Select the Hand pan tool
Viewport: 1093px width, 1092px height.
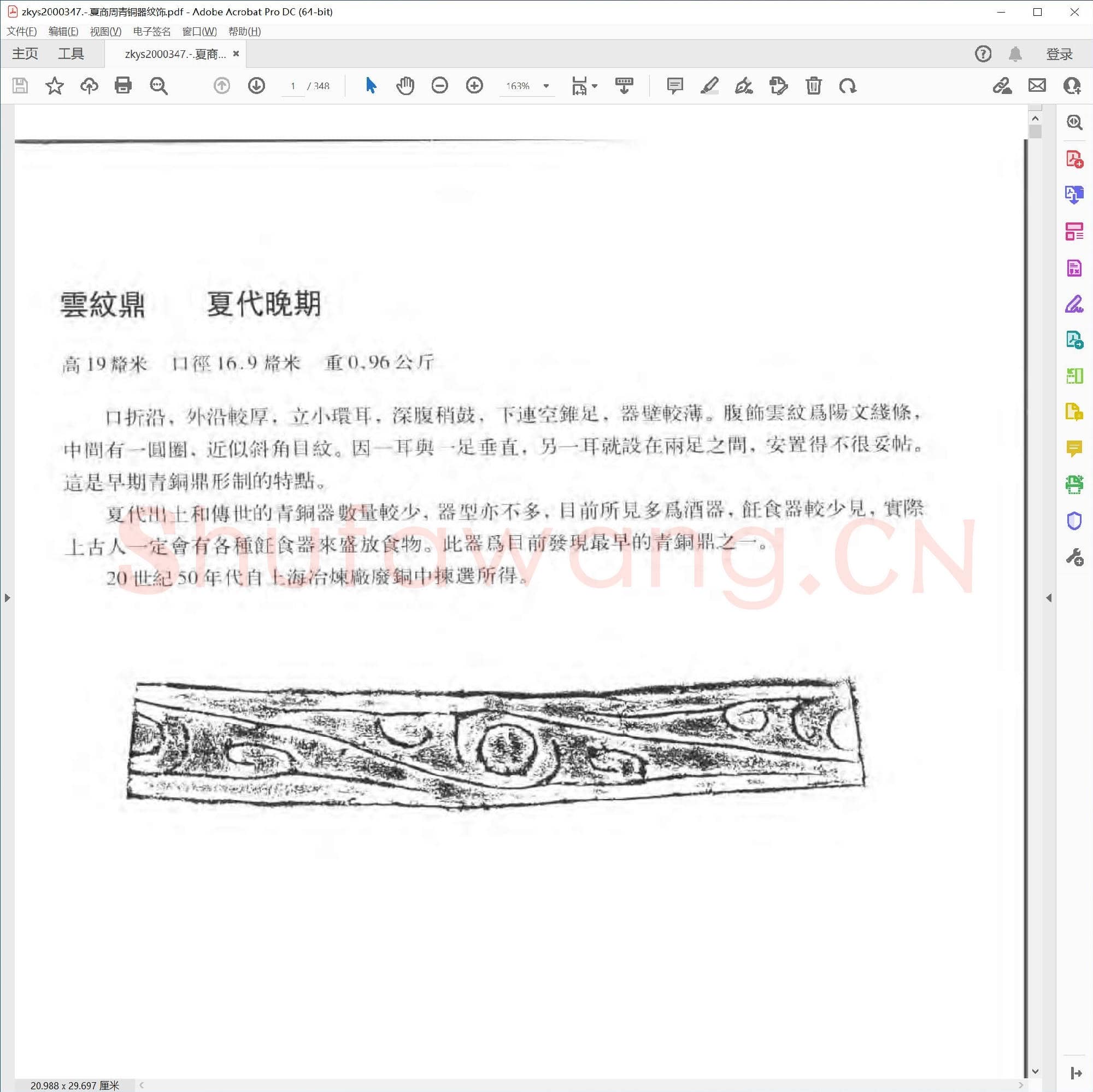click(x=405, y=86)
